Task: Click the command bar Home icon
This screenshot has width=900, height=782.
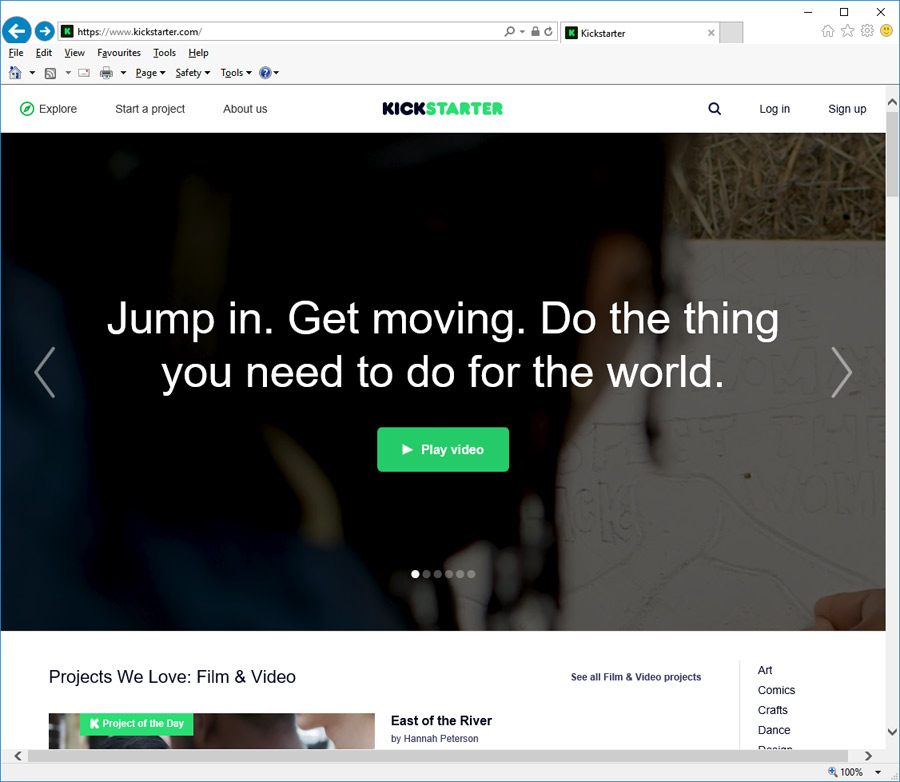Action: [15, 73]
